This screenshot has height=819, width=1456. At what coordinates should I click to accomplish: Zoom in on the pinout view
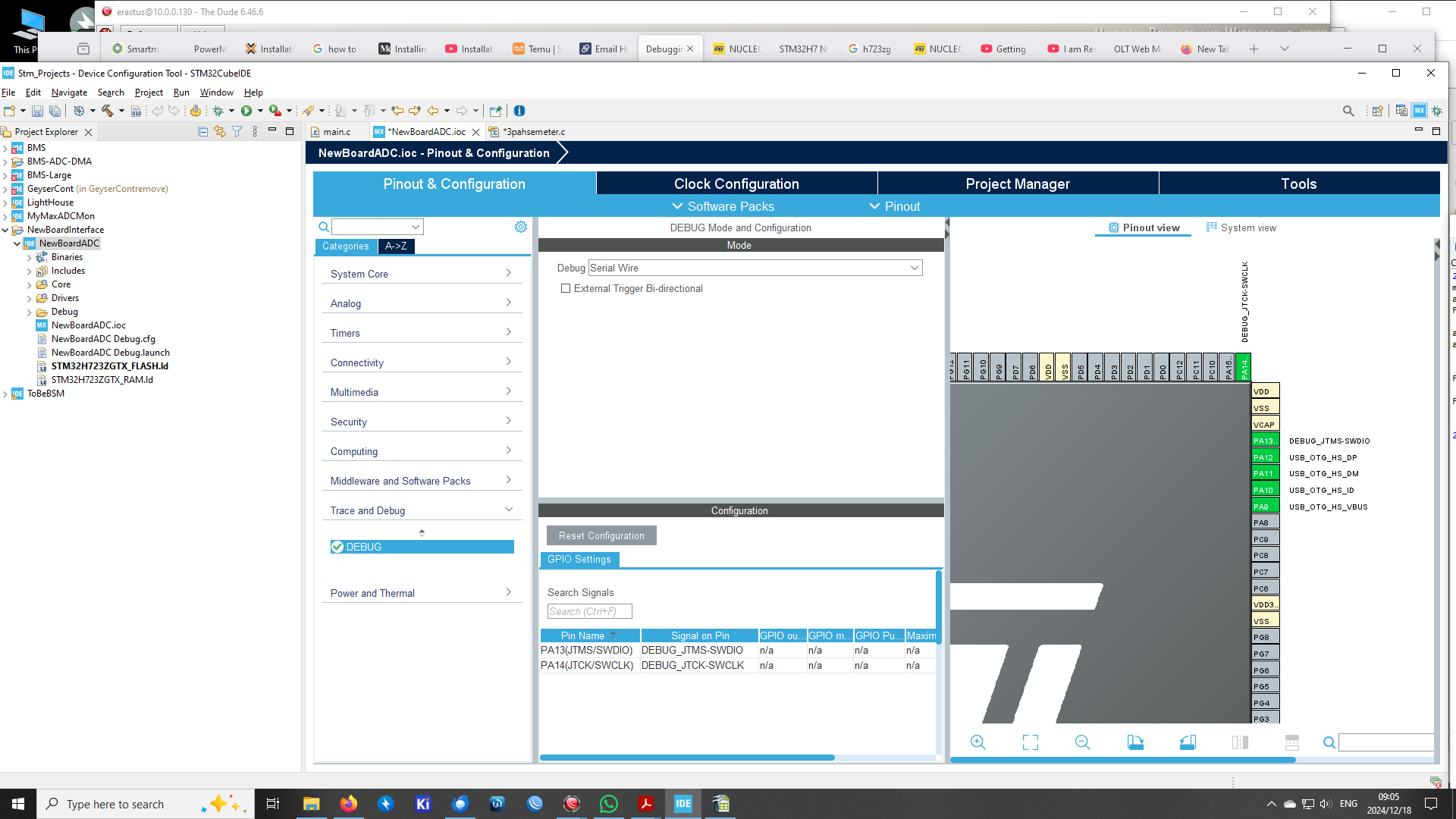coord(978,742)
